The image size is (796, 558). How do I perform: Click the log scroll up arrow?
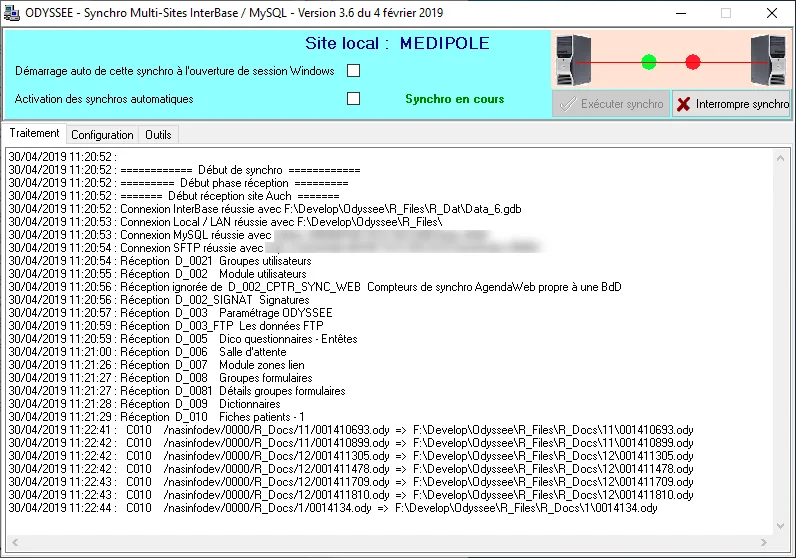780,158
